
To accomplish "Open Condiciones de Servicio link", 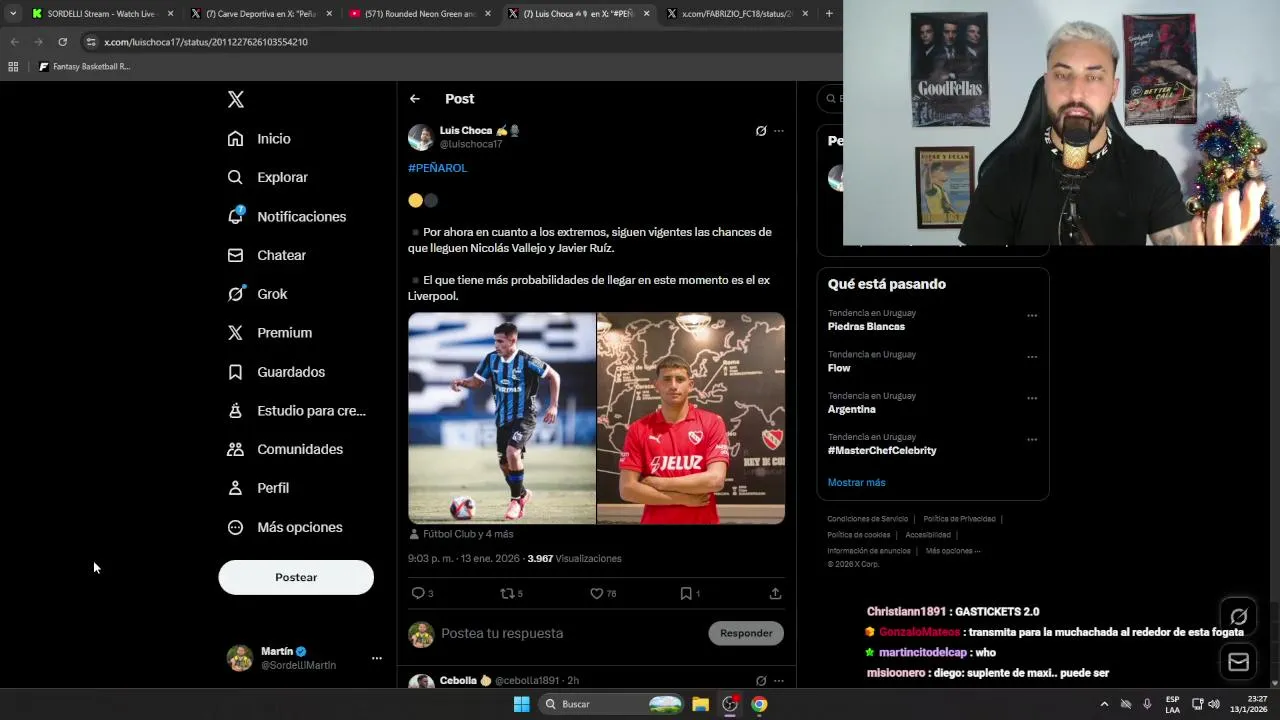I will coord(867,519).
